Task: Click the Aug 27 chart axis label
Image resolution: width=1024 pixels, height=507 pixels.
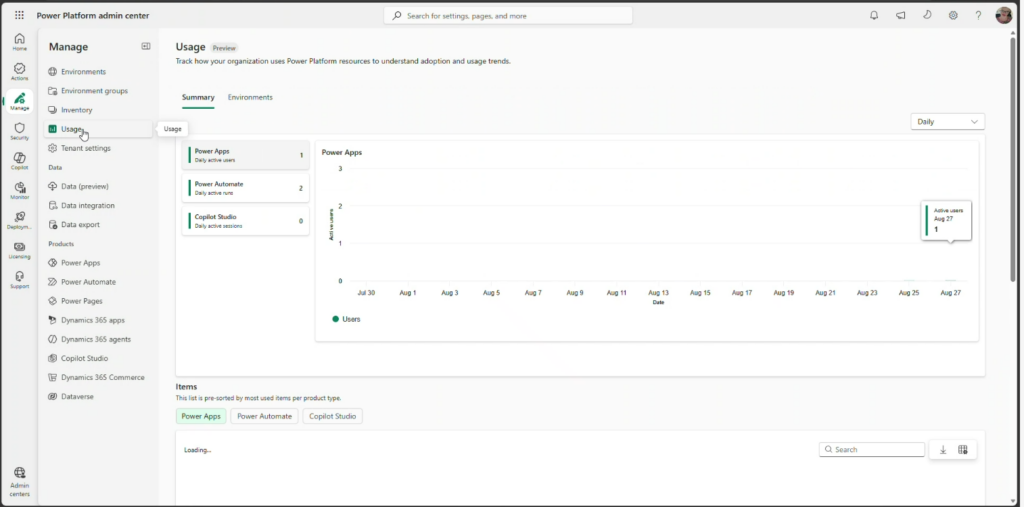Action: pos(950,293)
